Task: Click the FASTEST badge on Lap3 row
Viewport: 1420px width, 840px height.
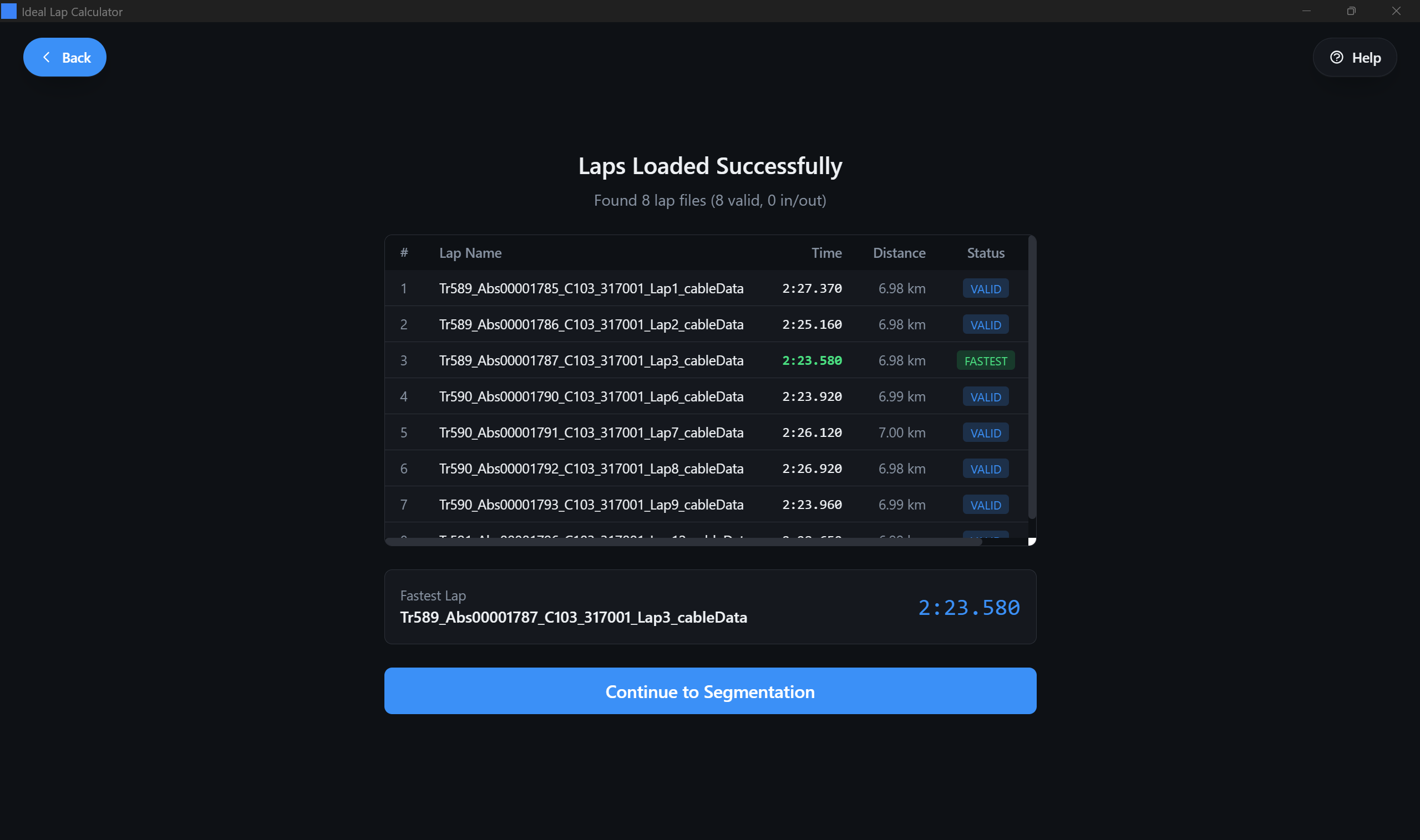Action: 985,360
